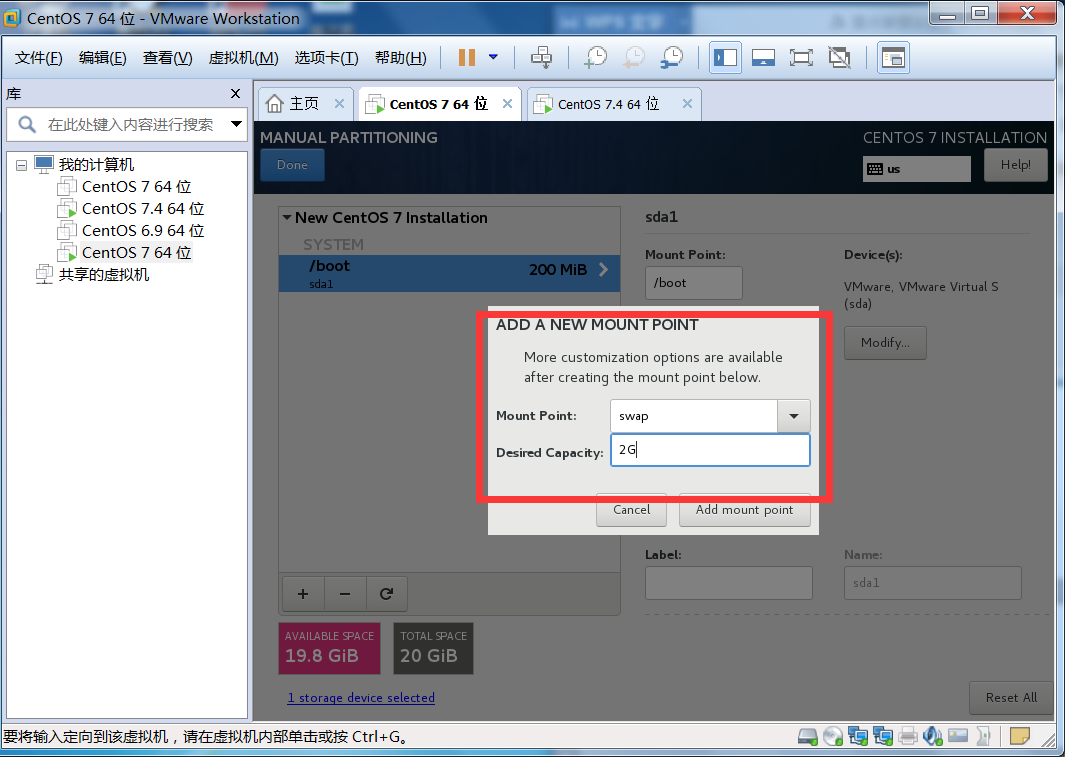The image size is (1065, 757).
Task: Click the Done button in Manual Partitioning
Action: pyautogui.click(x=292, y=165)
